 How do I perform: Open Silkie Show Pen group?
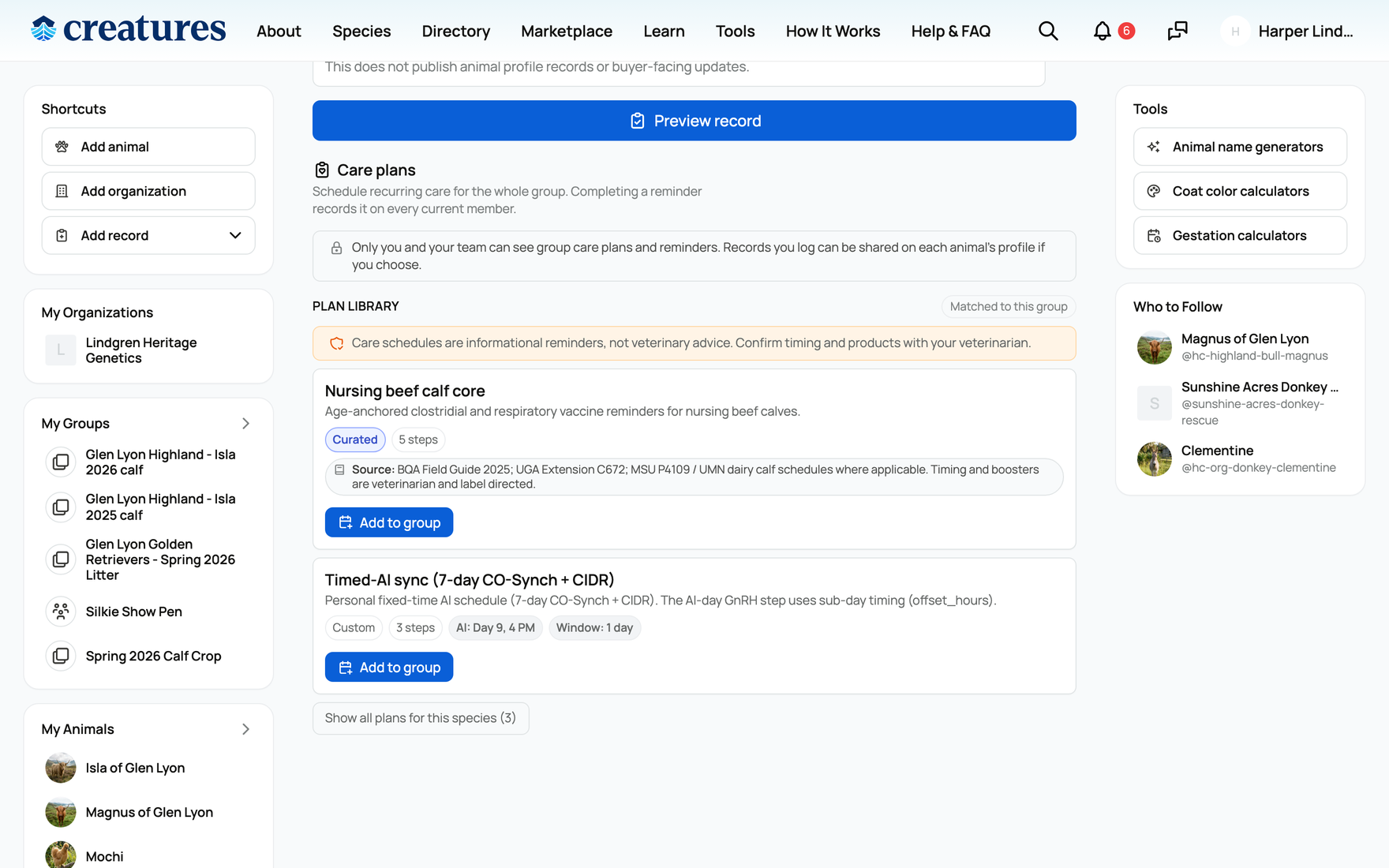(133, 612)
